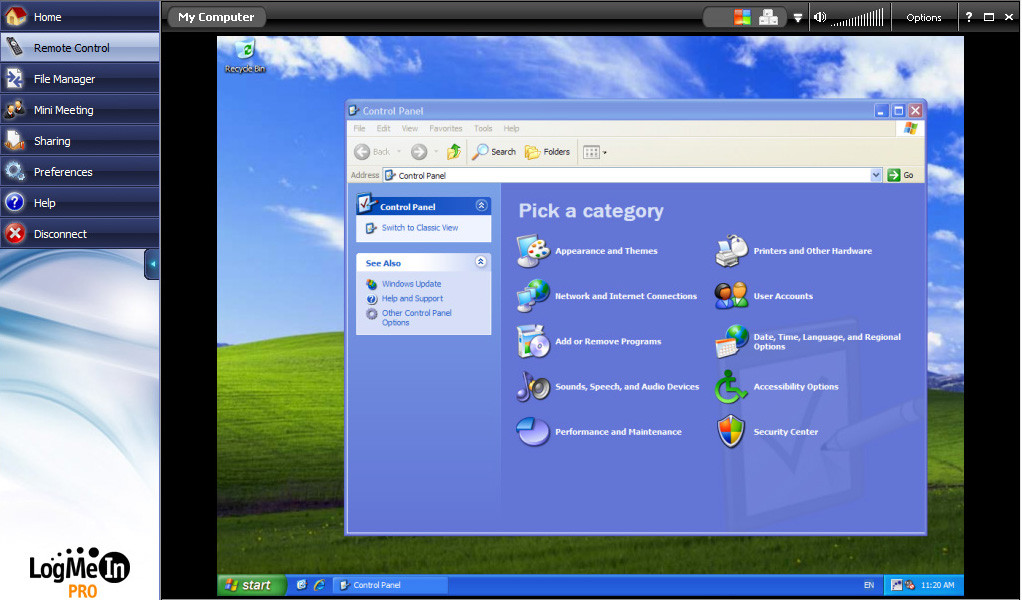Click the LogMeIn Windows logo toolbar icon
This screenshot has width=1022, height=600.
pos(742,17)
